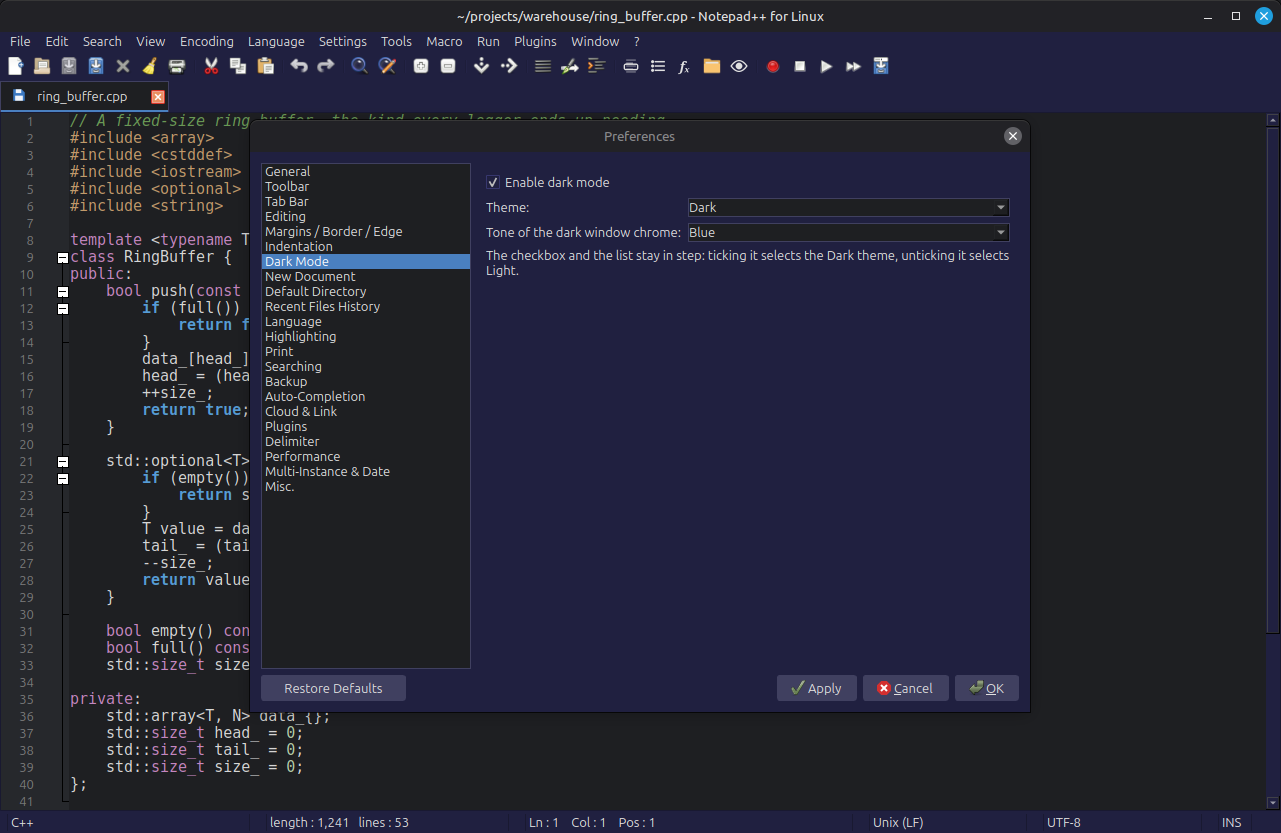
Task: Collapse fold marker at line 22
Action: (x=62, y=479)
